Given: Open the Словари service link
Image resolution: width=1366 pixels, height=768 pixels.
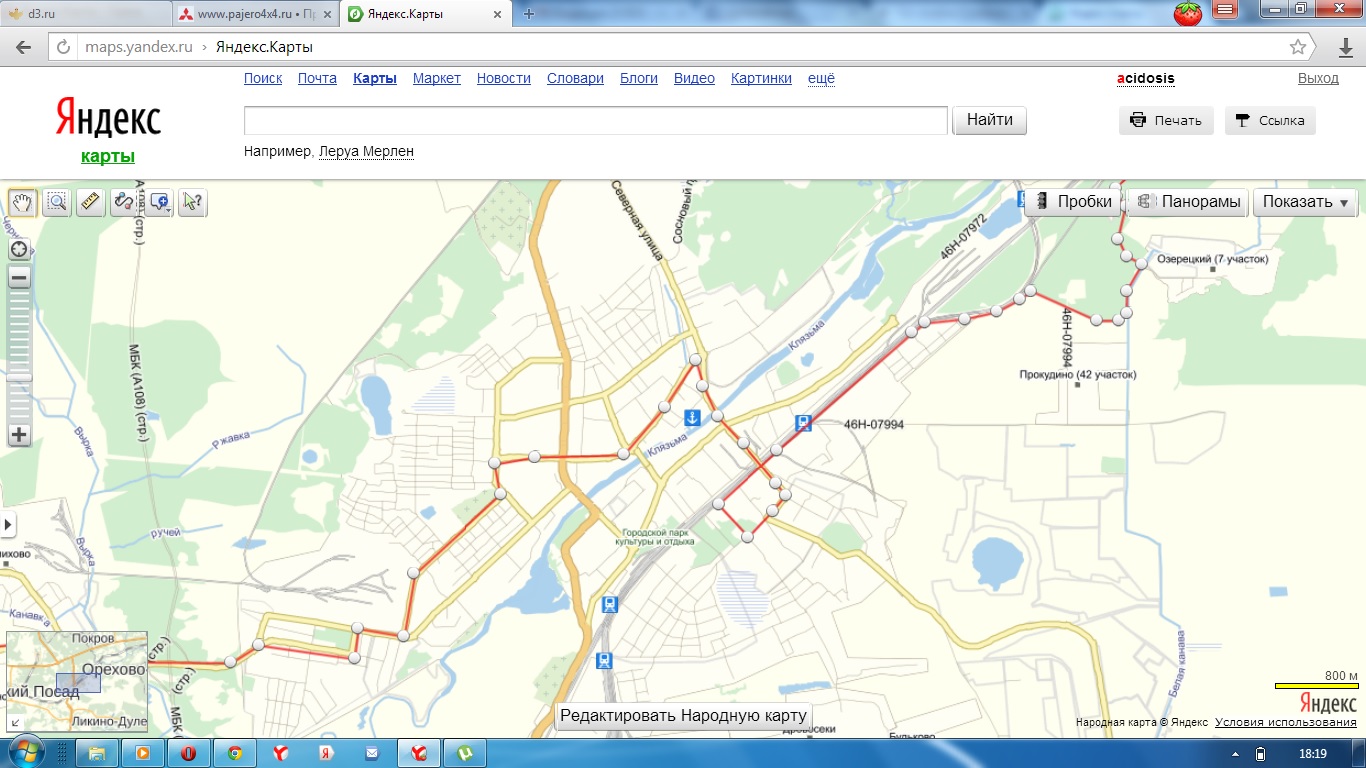Looking at the screenshot, I should tap(575, 78).
